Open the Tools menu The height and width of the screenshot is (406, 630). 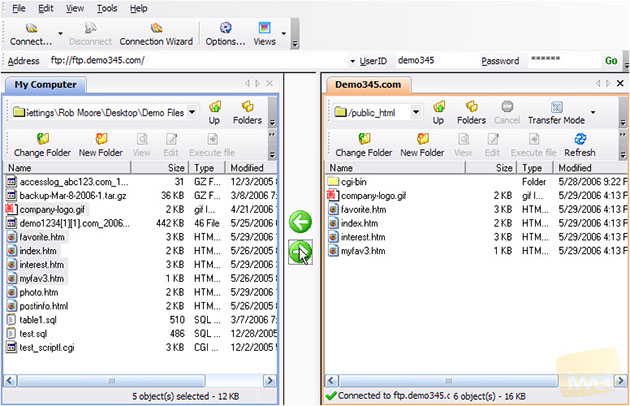[107, 8]
